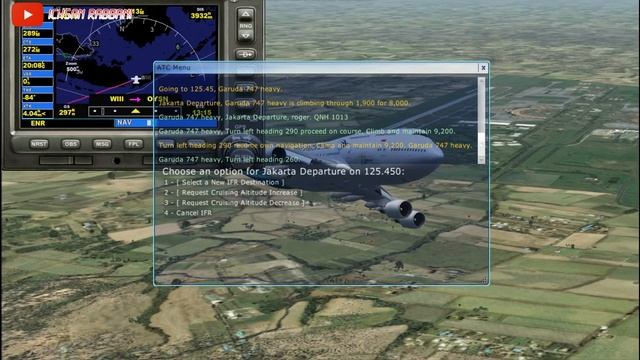Choose option 4 Cancel IFR
Viewport: 640px width, 360px height.
point(188,213)
